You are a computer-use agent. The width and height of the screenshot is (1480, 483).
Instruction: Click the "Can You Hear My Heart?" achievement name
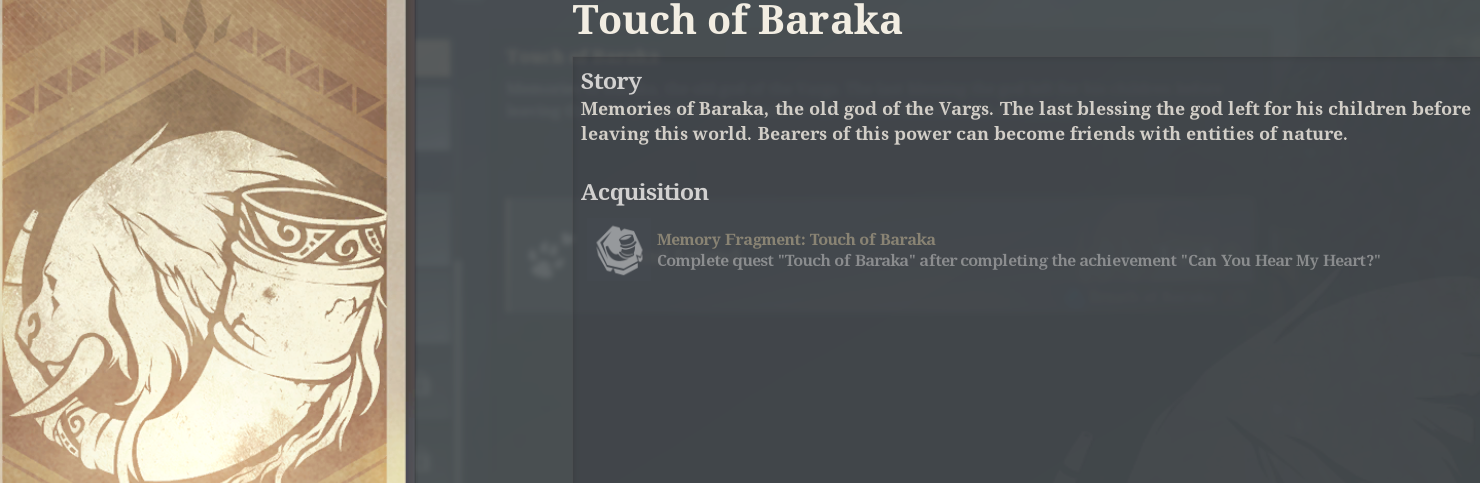point(1280,261)
